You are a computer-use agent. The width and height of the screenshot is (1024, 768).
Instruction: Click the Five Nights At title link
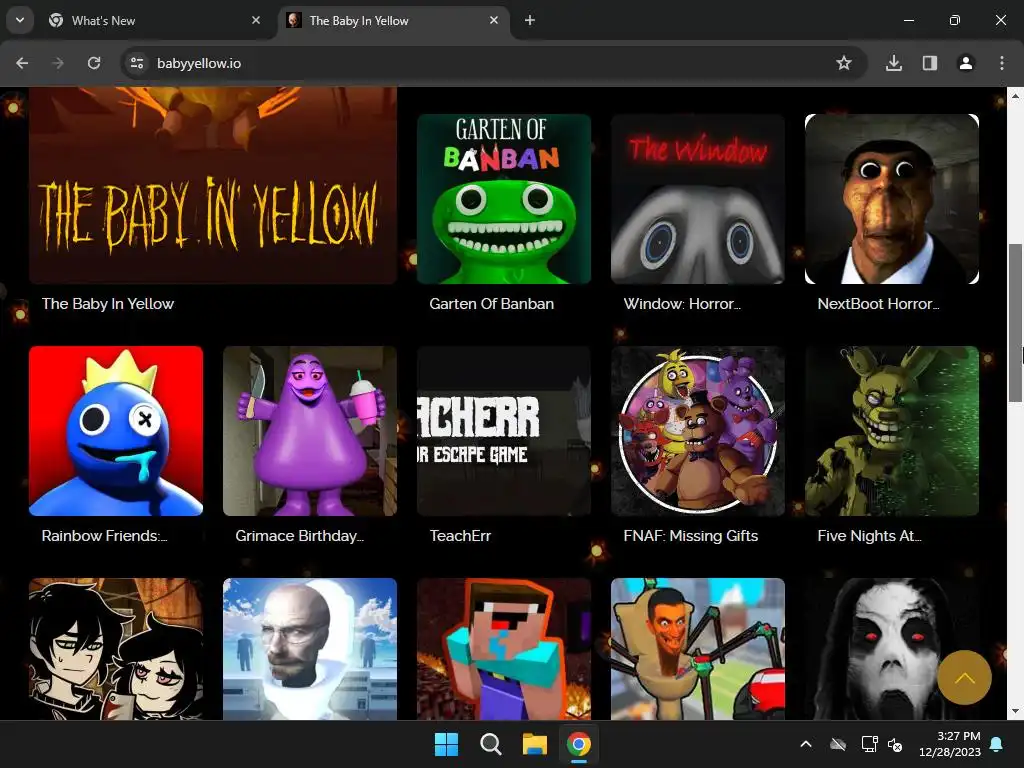(869, 536)
